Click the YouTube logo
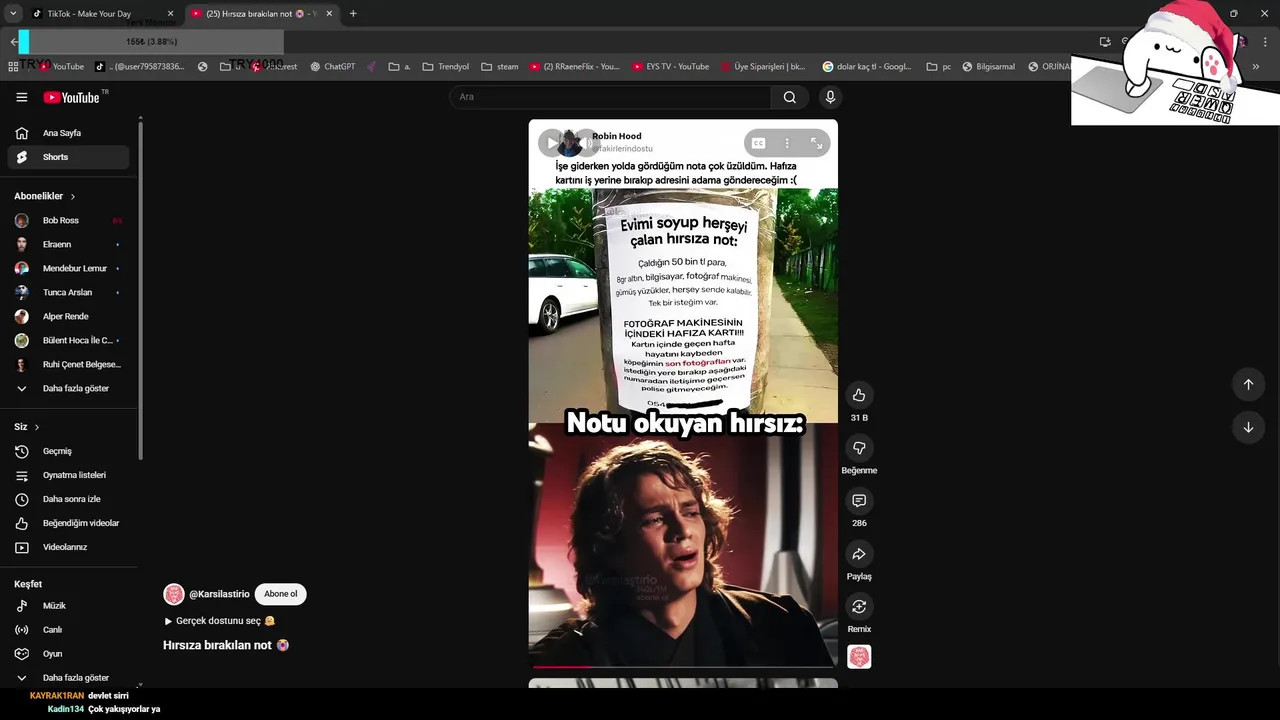The width and height of the screenshot is (1280, 720). tap(71, 97)
